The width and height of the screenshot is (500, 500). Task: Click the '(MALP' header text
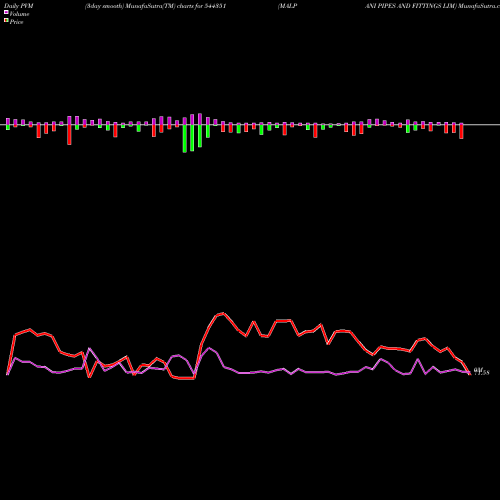(288, 6)
